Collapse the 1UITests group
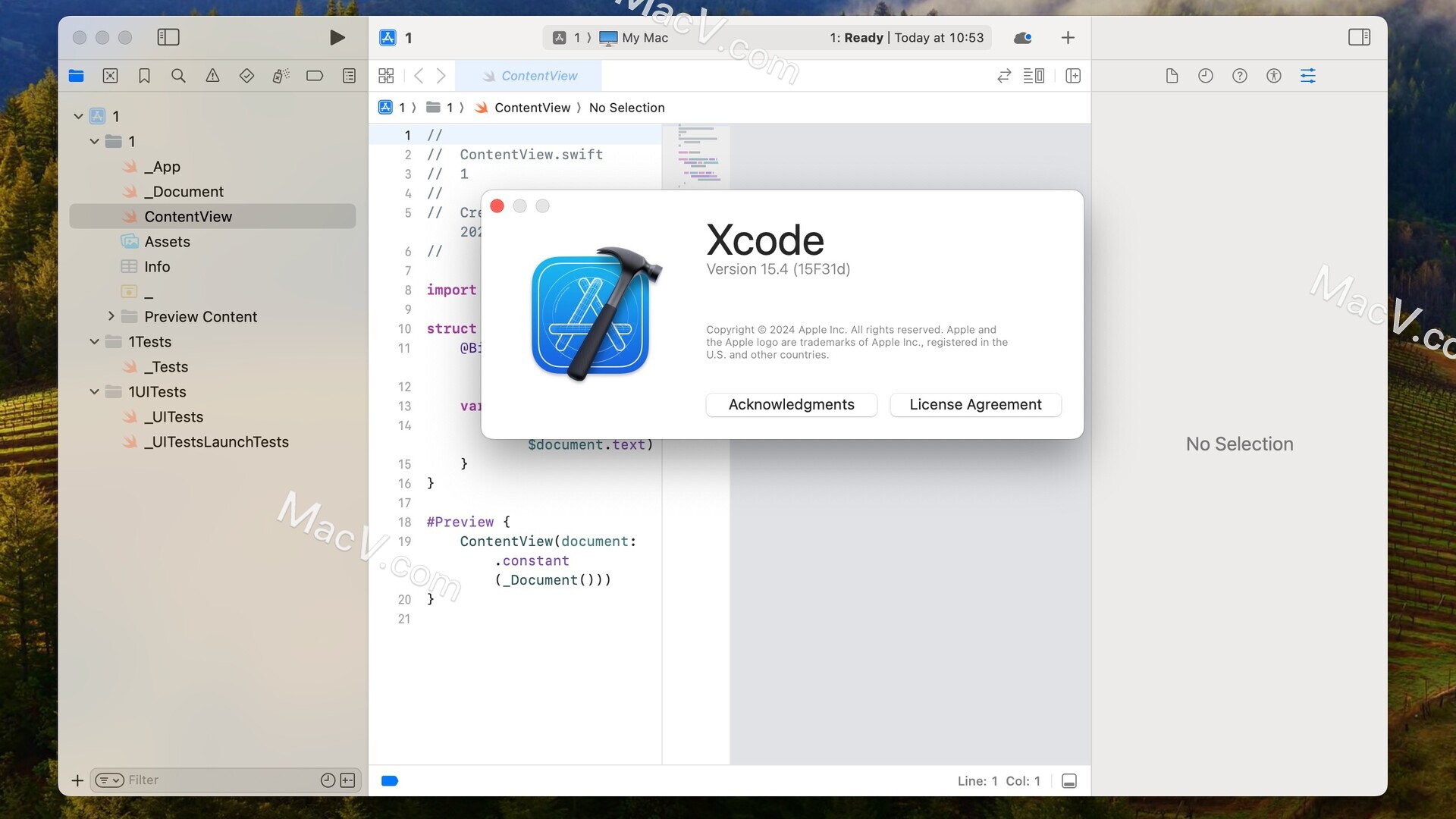Viewport: 1456px width, 819px height. point(94,391)
